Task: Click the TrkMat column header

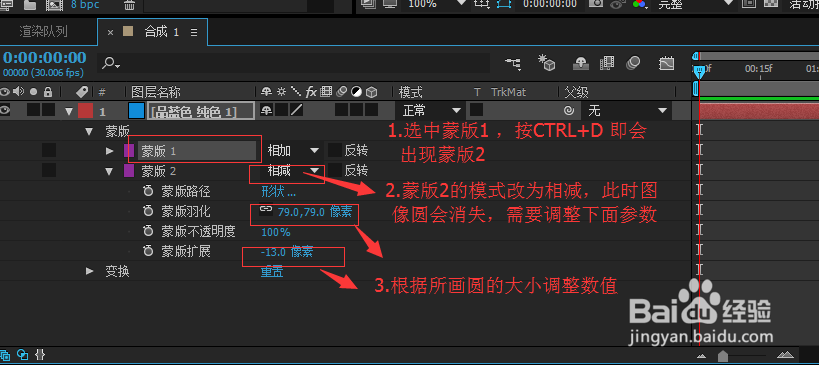Action: 508,92
